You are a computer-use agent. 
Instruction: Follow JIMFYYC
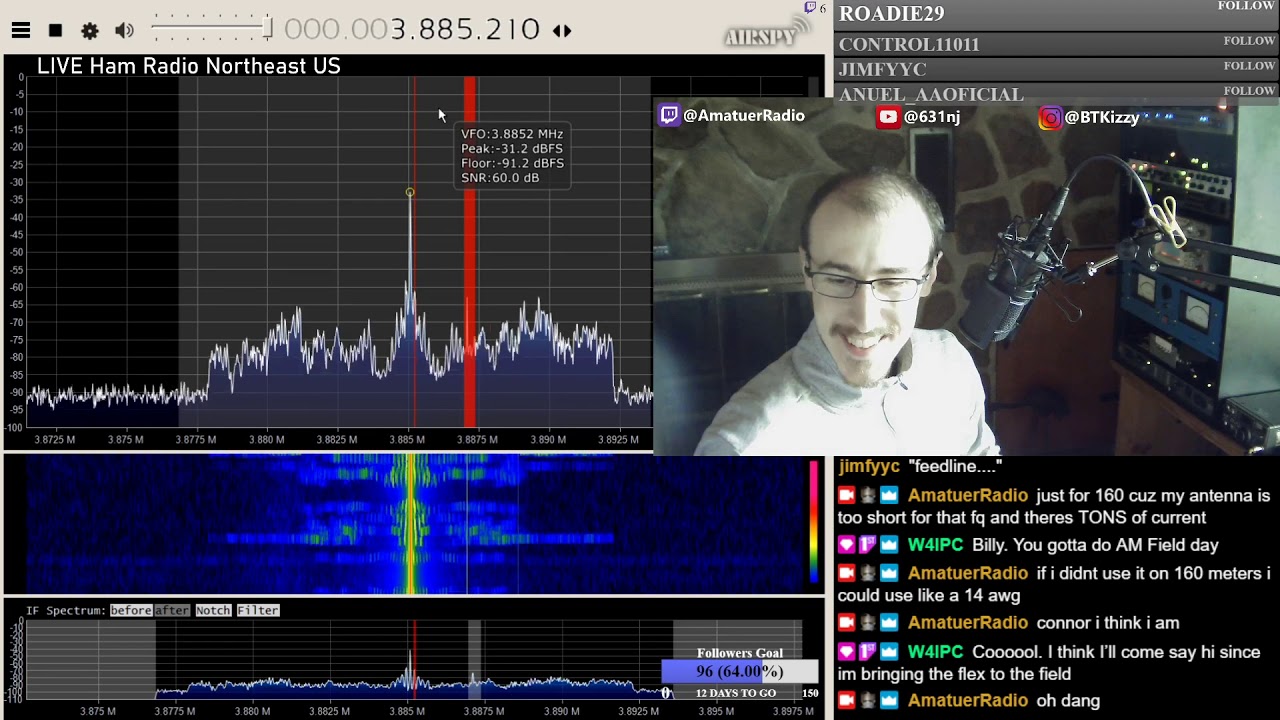pos(1249,66)
